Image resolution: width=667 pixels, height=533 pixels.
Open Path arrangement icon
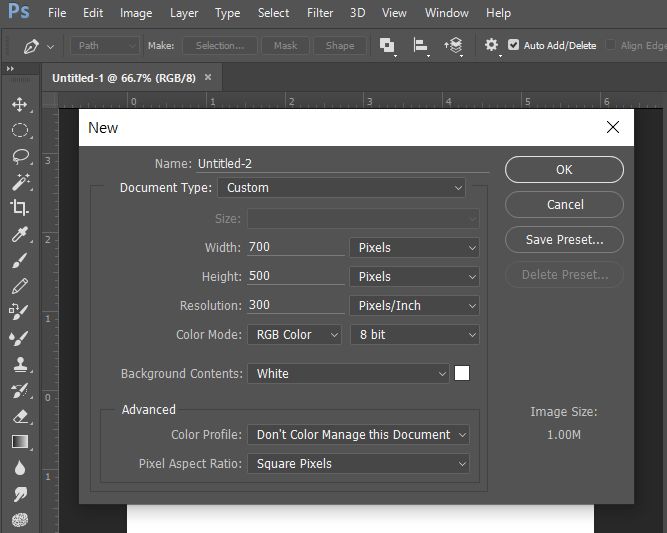[x=453, y=46]
